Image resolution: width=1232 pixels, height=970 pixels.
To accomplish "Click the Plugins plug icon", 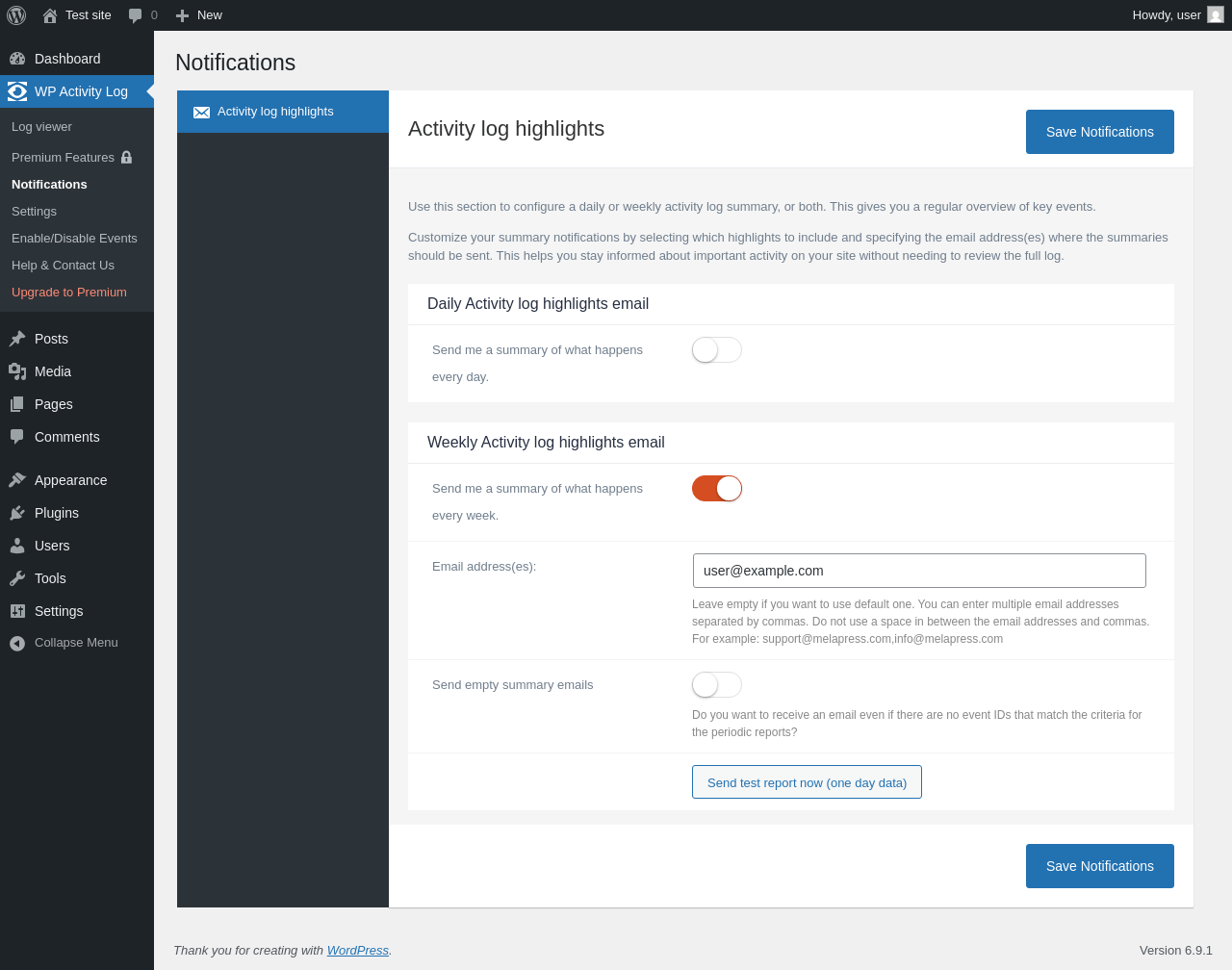I will 17,513.
